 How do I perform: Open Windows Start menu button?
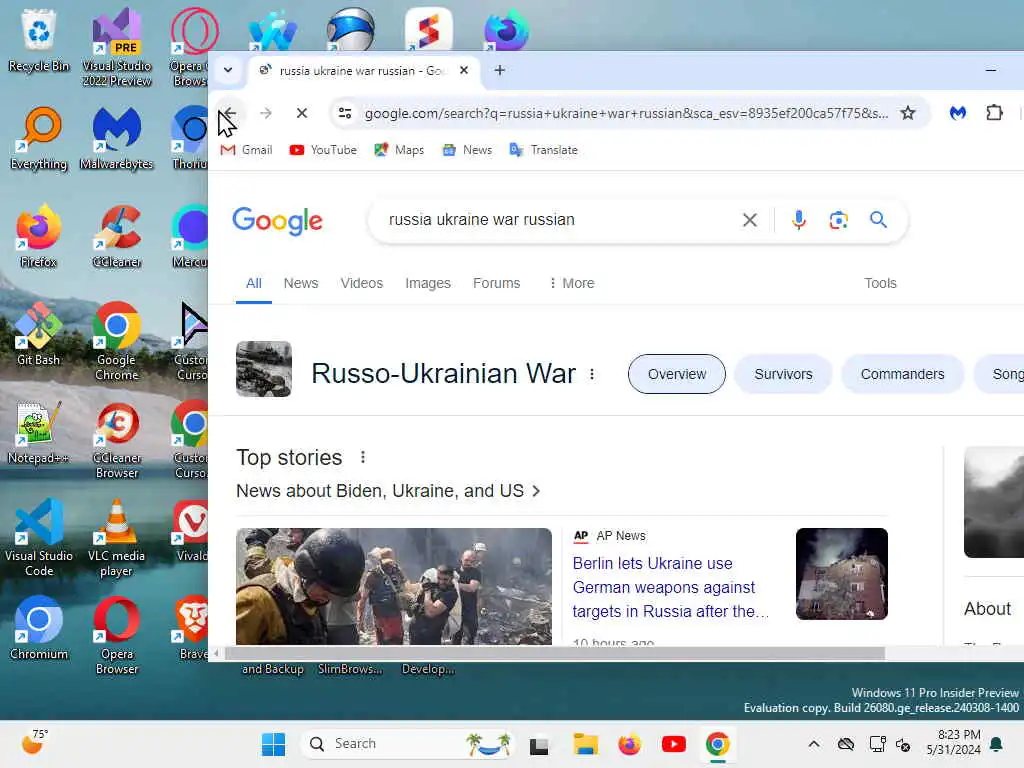point(273,744)
